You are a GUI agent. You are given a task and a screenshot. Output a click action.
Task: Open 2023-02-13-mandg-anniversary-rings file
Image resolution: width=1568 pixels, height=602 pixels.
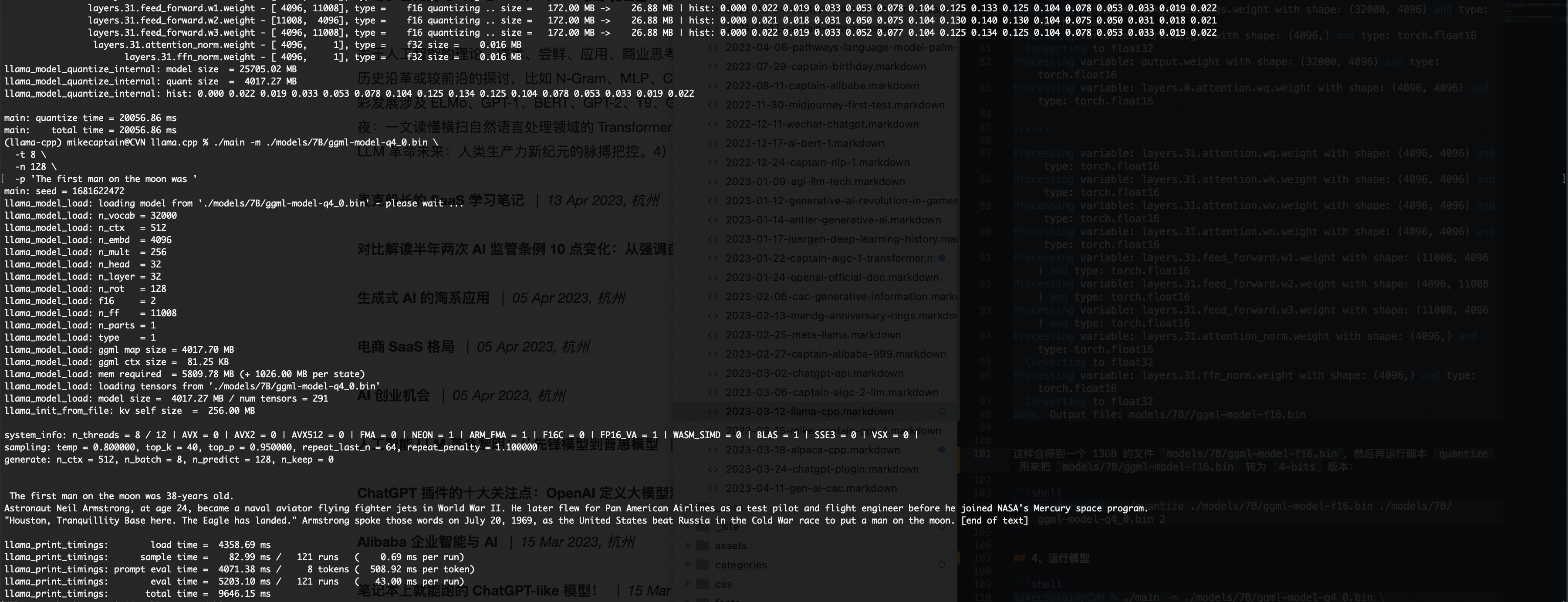click(841, 316)
